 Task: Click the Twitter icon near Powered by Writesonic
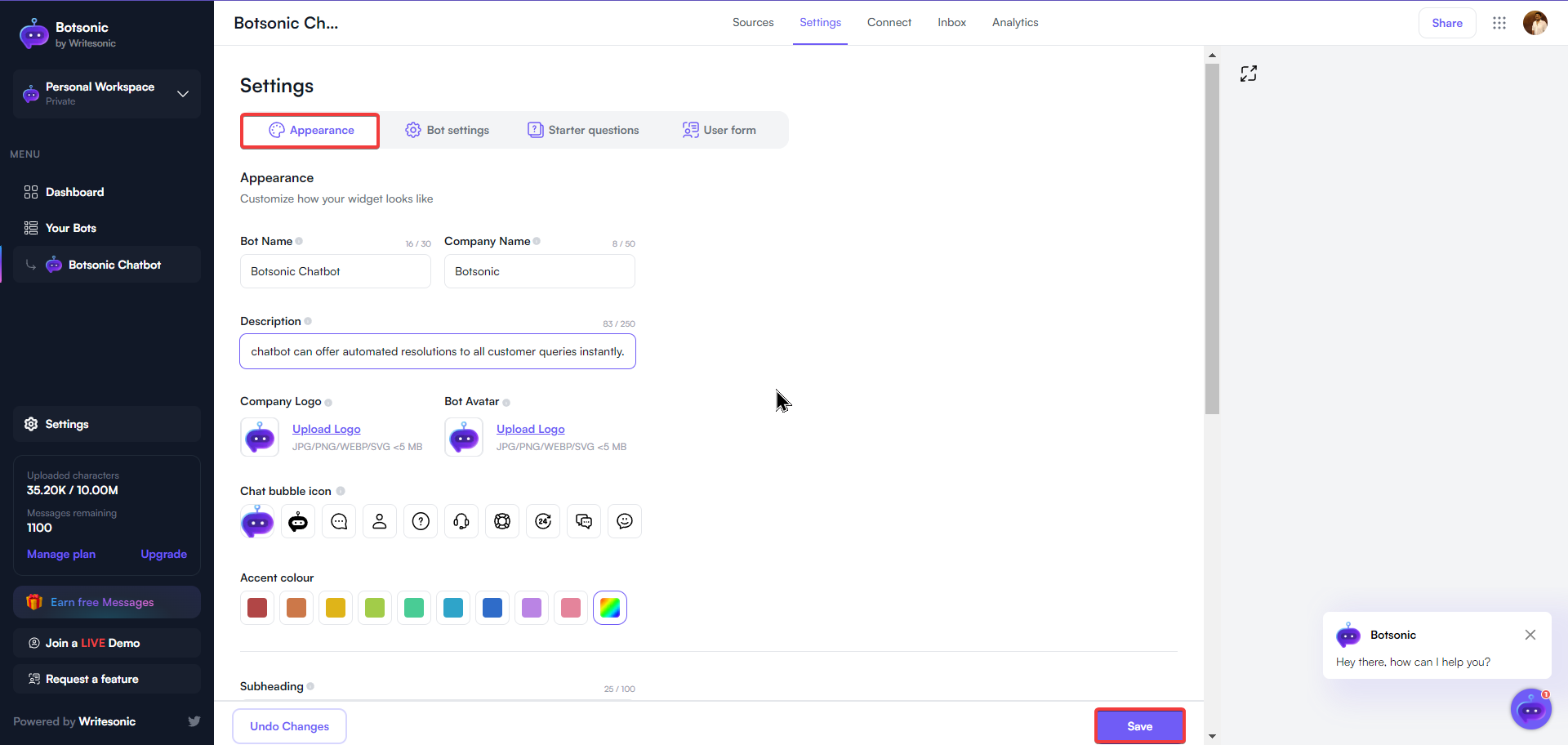tap(194, 721)
